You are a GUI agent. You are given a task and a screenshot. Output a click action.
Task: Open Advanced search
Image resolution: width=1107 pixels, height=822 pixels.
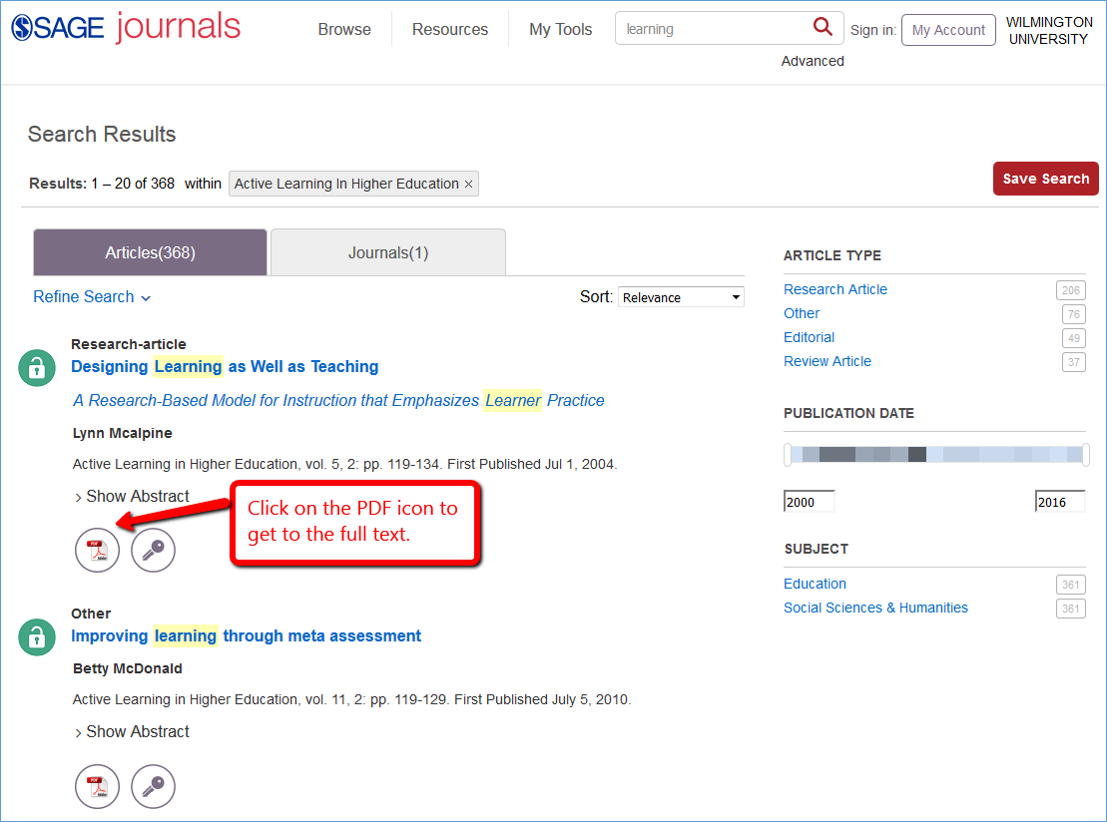tap(812, 61)
